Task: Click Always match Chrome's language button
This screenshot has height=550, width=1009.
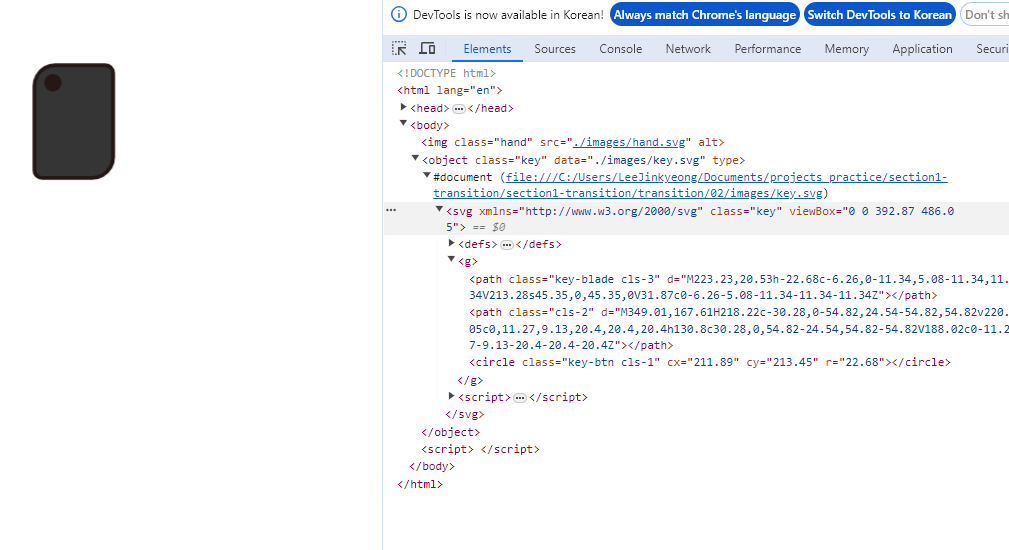Action: tap(705, 15)
